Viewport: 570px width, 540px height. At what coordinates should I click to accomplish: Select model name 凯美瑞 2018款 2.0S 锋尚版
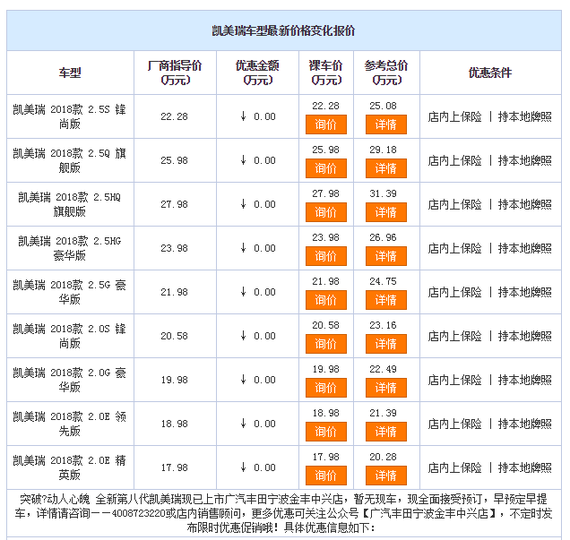point(69,336)
